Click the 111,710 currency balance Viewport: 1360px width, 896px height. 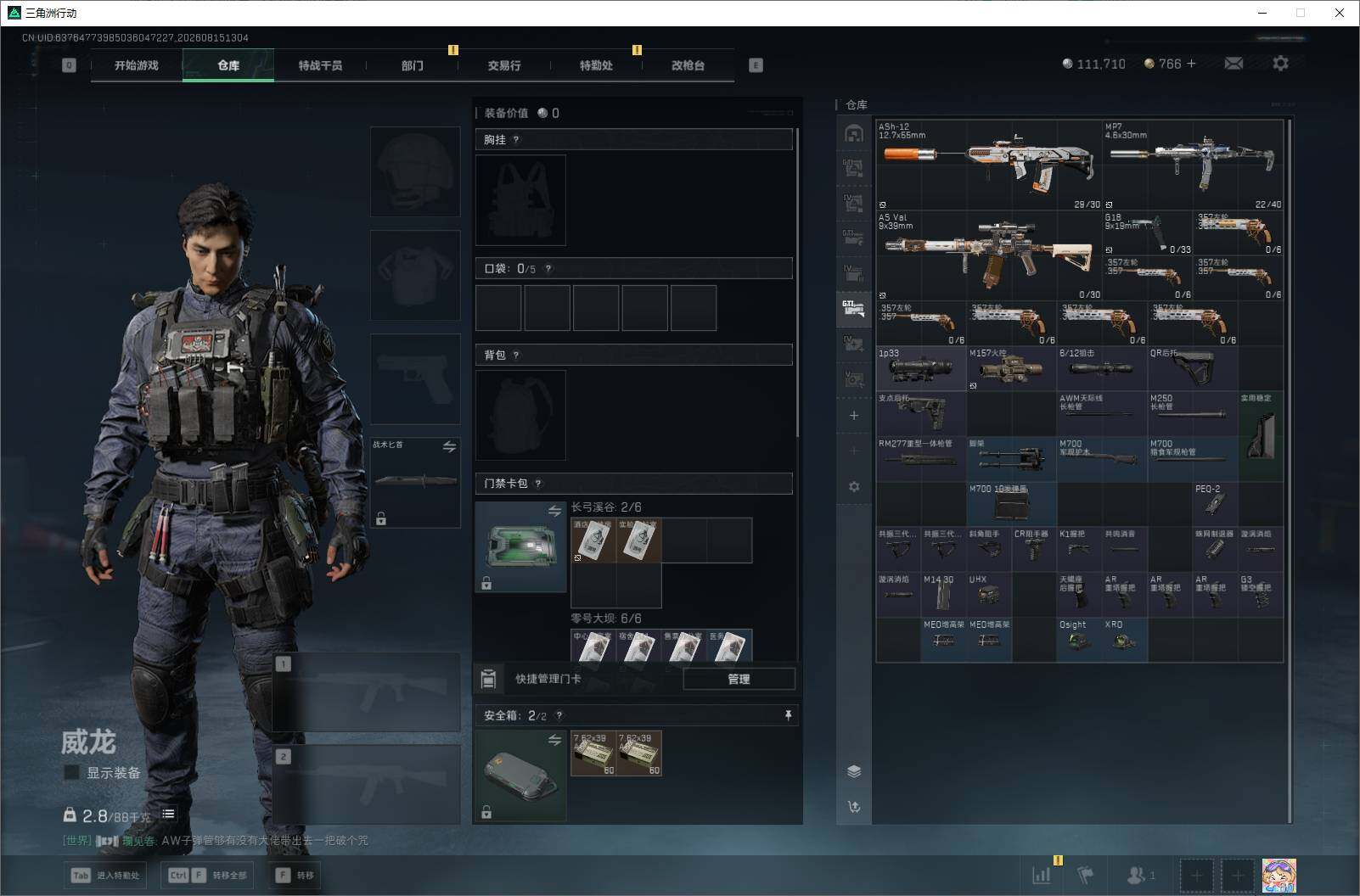point(1093,64)
